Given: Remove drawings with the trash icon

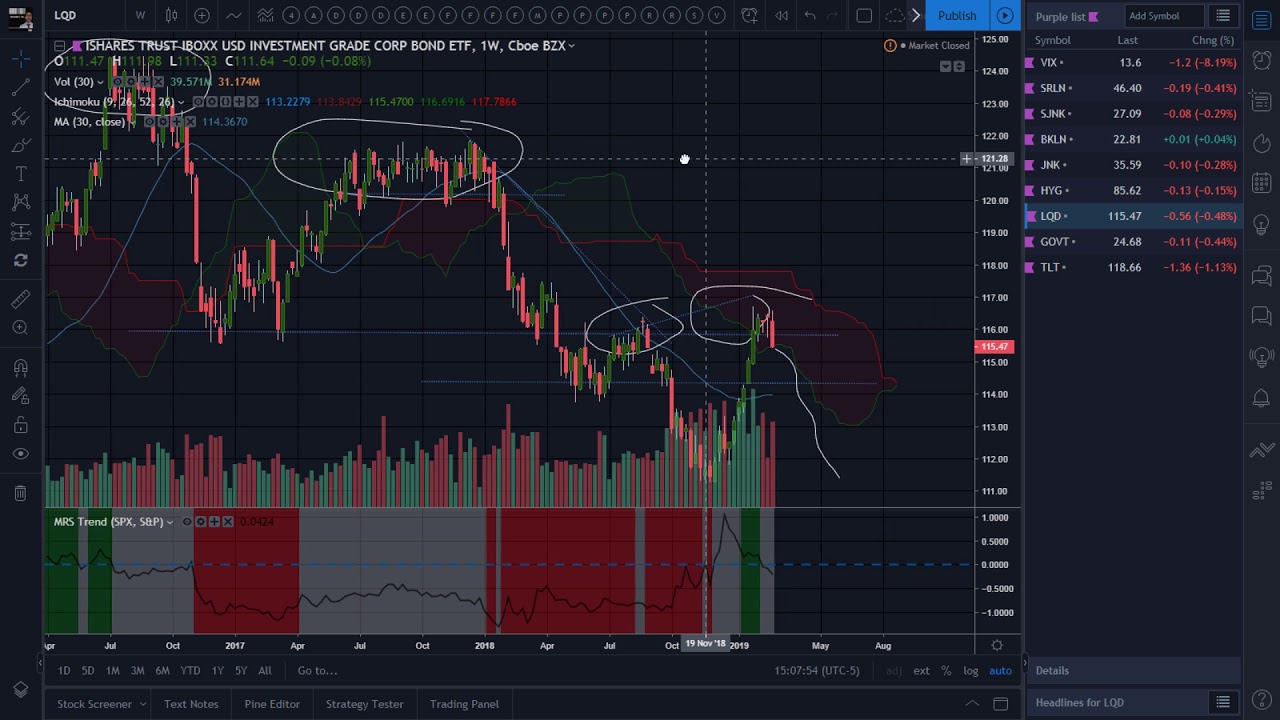Looking at the screenshot, I should [20, 492].
